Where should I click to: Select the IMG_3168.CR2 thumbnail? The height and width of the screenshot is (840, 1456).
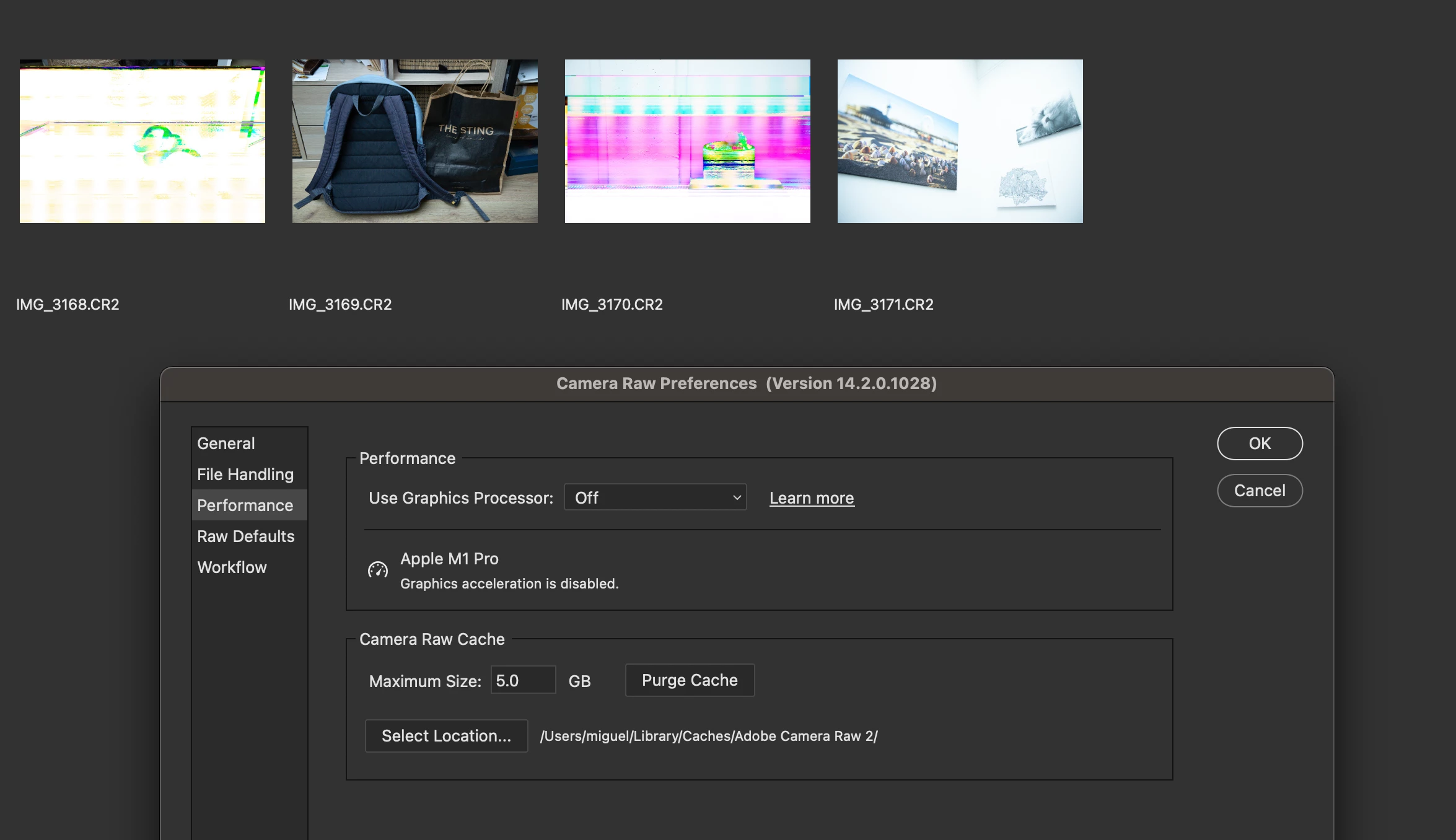[x=143, y=141]
